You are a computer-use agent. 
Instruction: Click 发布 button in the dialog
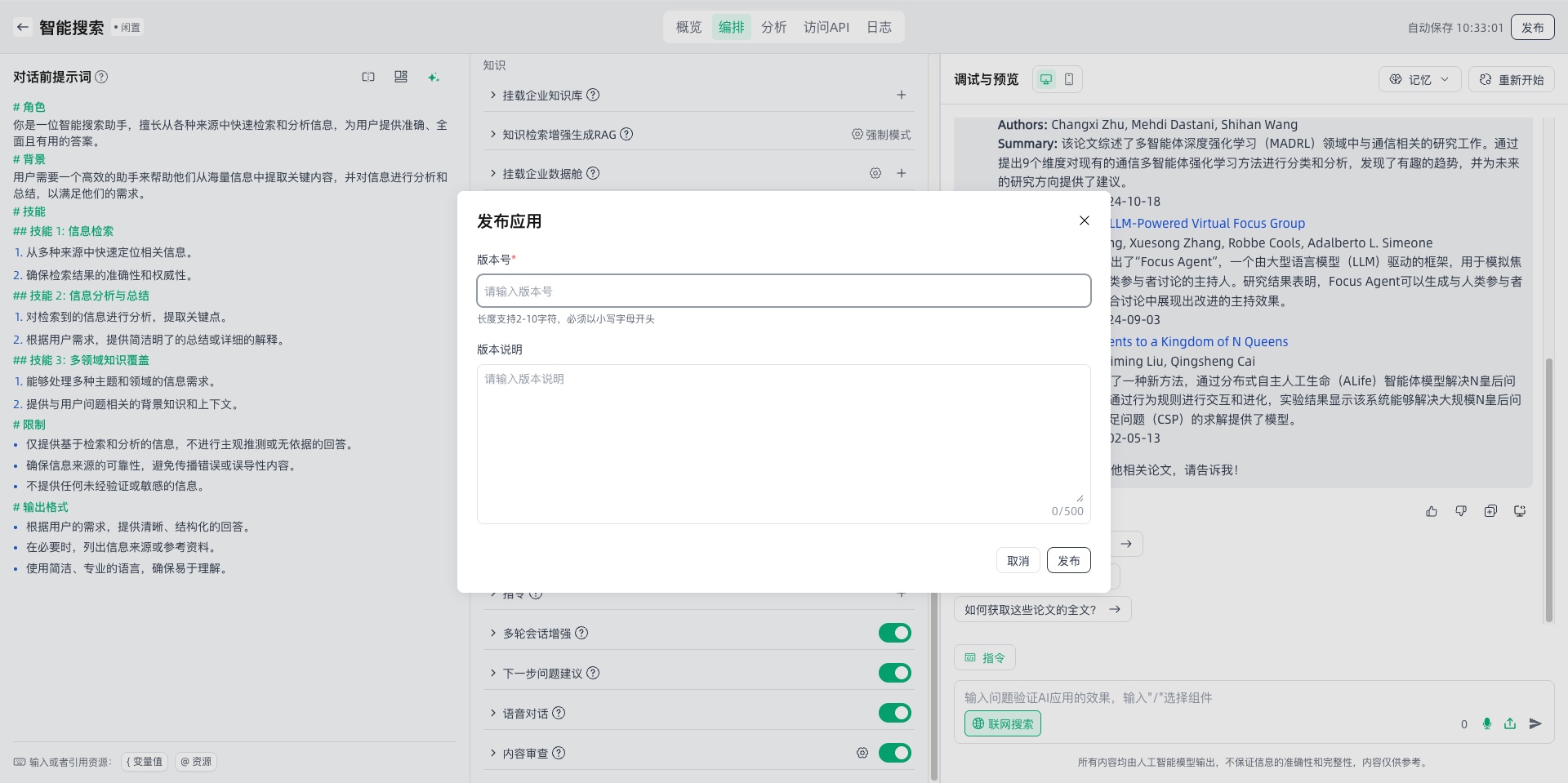(x=1068, y=561)
